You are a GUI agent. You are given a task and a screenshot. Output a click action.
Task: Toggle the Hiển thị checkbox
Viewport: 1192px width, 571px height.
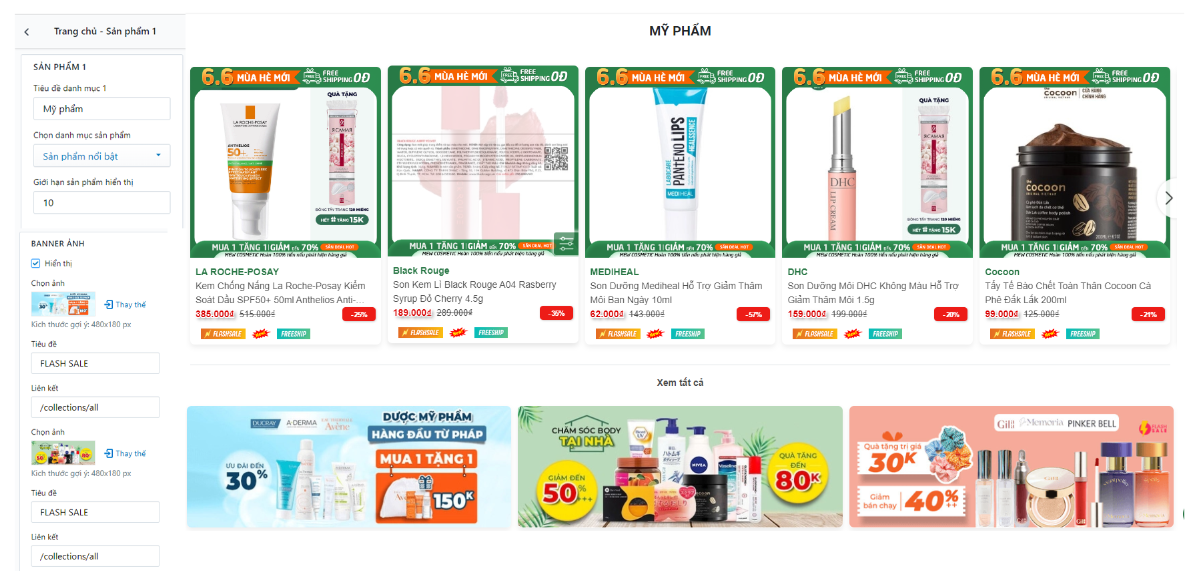(x=36, y=263)
